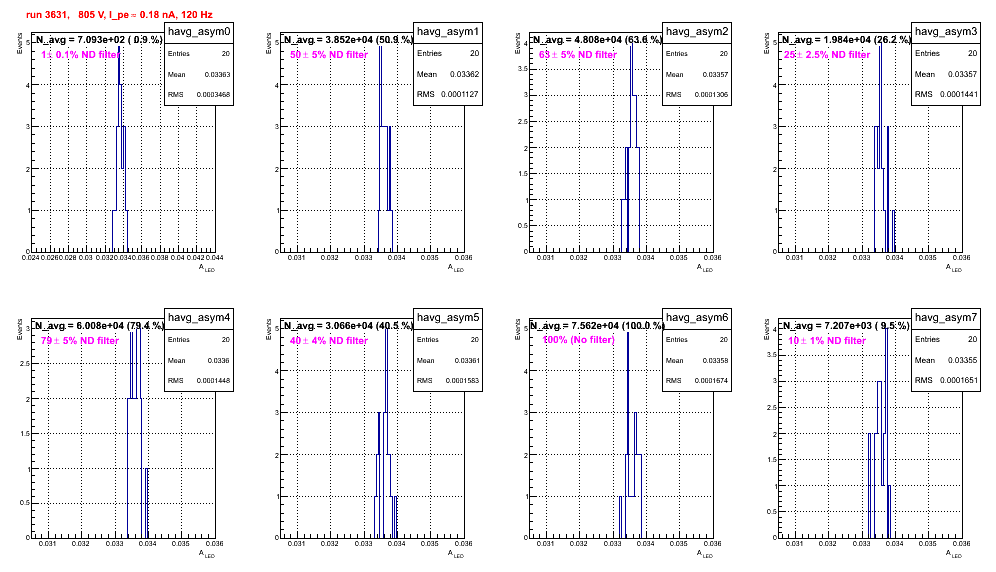996x572 pixels.
Task: Click the N_avg = 3.852e+04 label
Action: pyautogui.click(x=348, y=39)
